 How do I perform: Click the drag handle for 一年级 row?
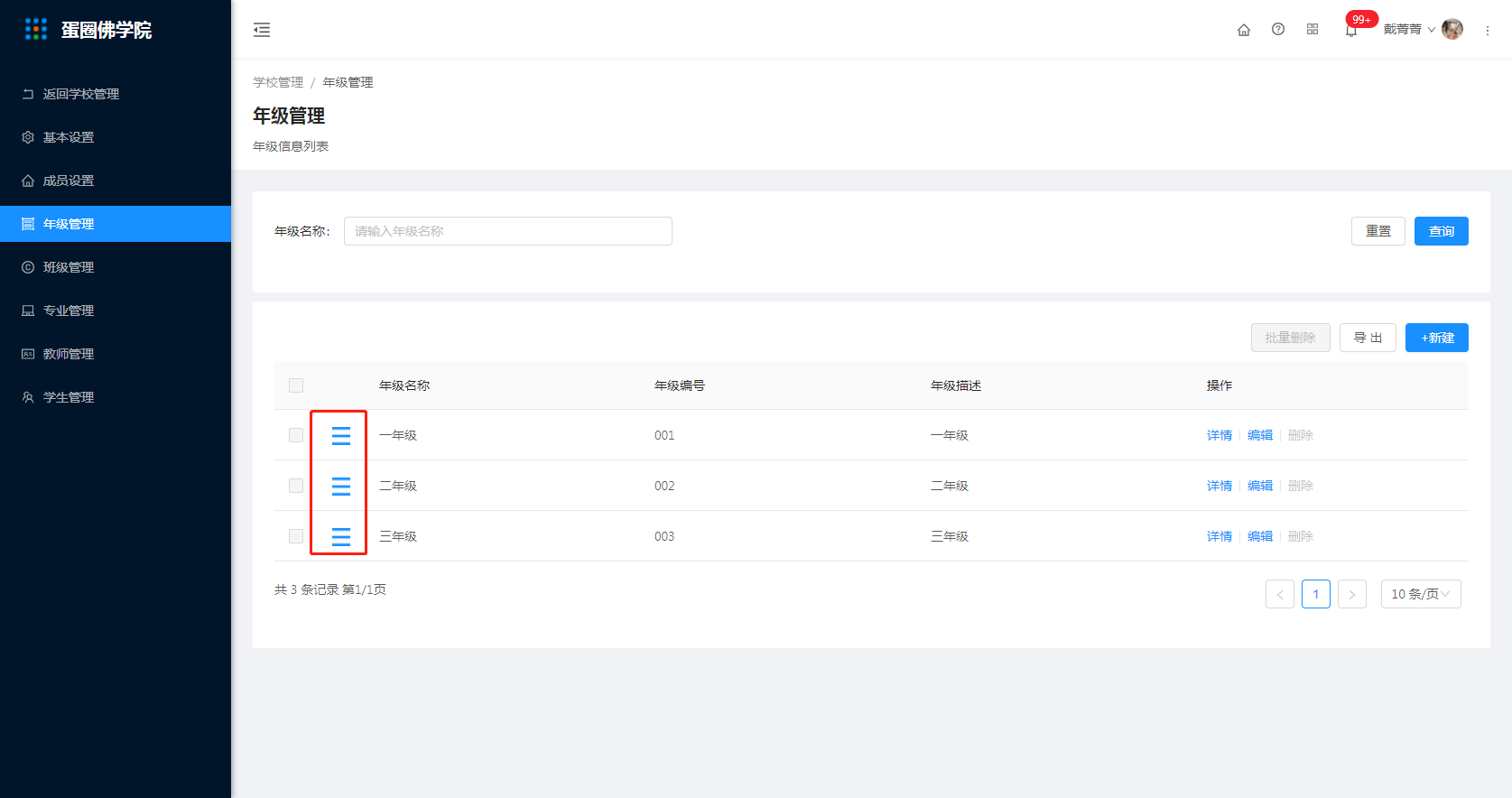(x=341, y=436)
